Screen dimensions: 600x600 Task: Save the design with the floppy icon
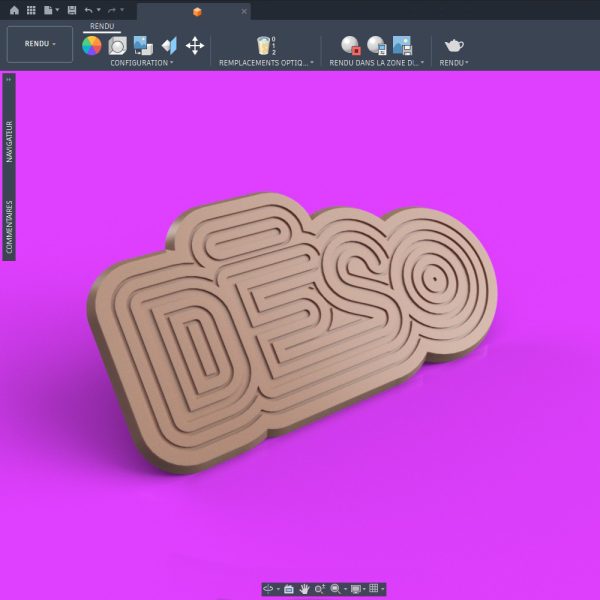[x=72, y=10]
